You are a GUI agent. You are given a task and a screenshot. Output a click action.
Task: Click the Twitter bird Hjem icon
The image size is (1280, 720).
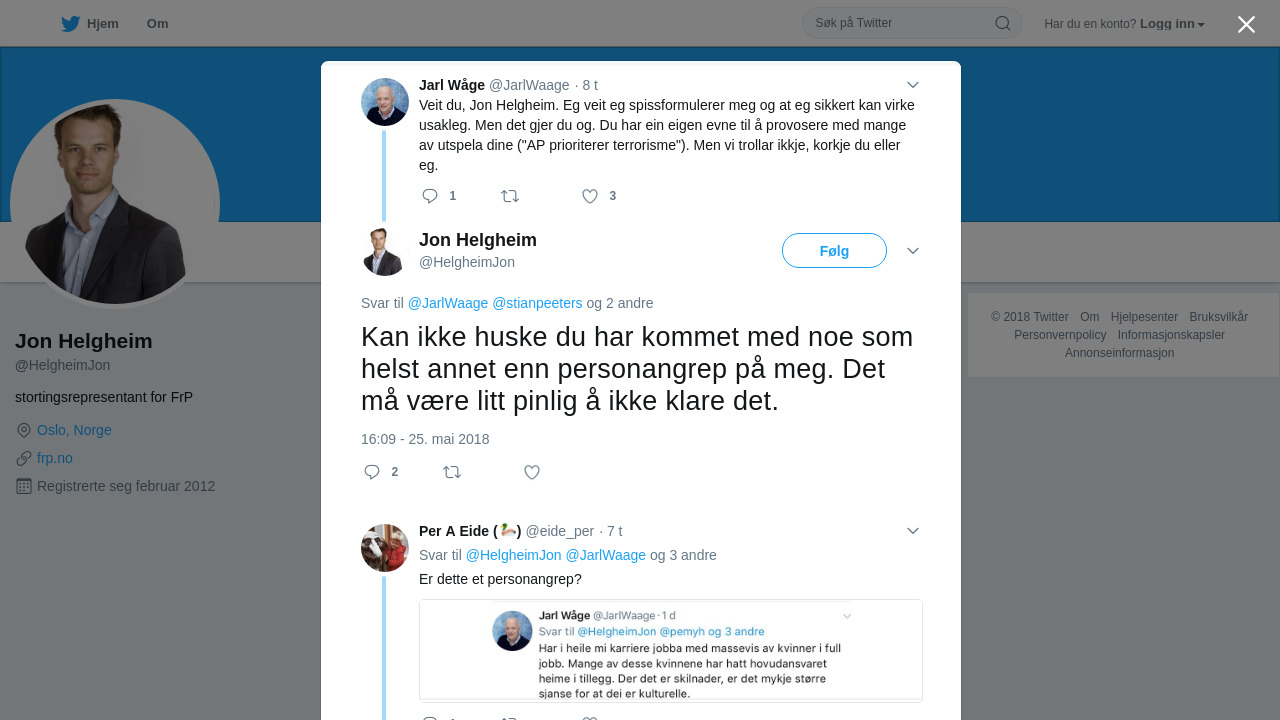pyautogui.click(x=70, y=24)
